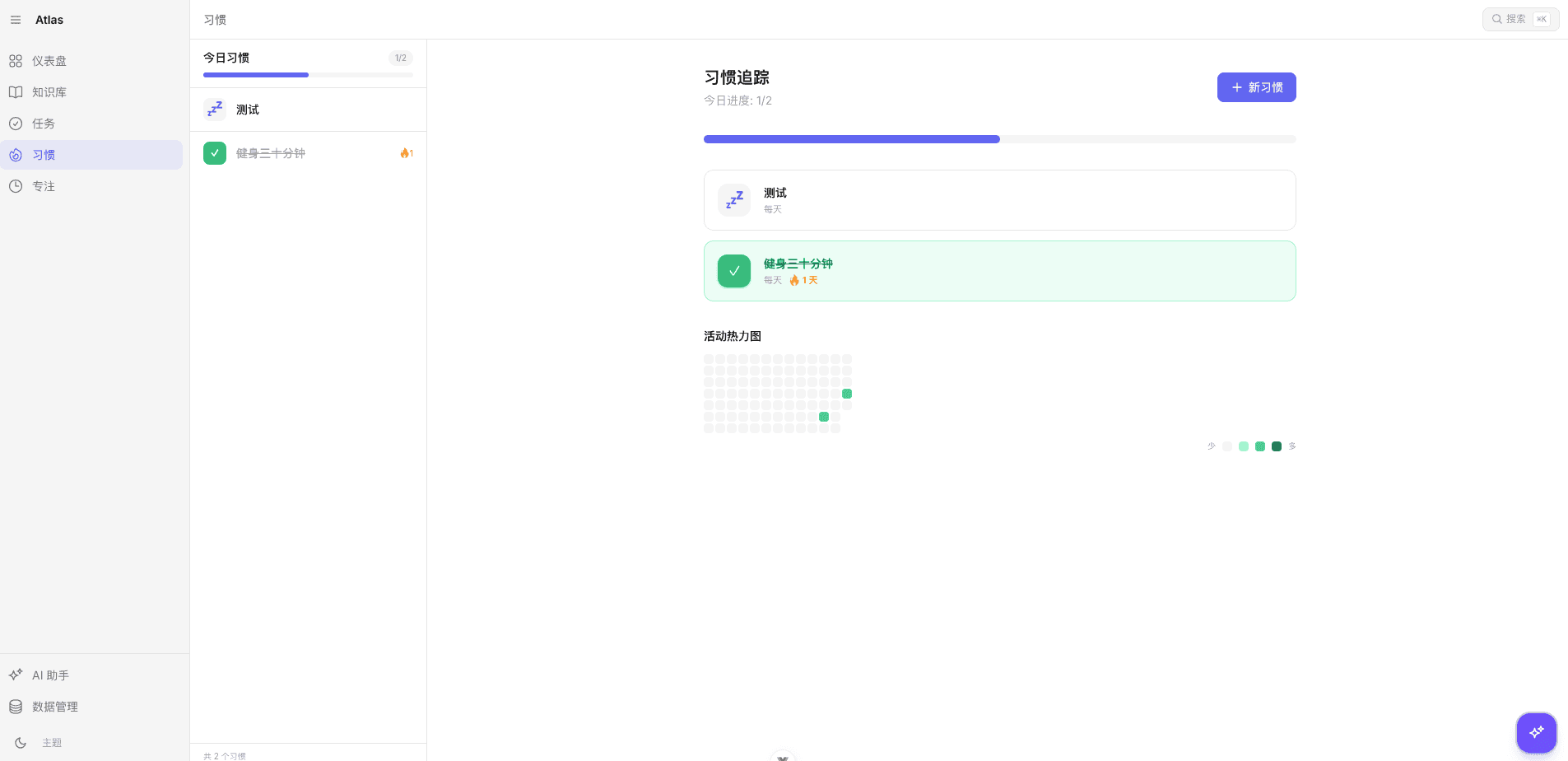This screenshot has height=761, width=1568.
Task: Click the darkest green legend swatch
Action: coord(1277,446)
